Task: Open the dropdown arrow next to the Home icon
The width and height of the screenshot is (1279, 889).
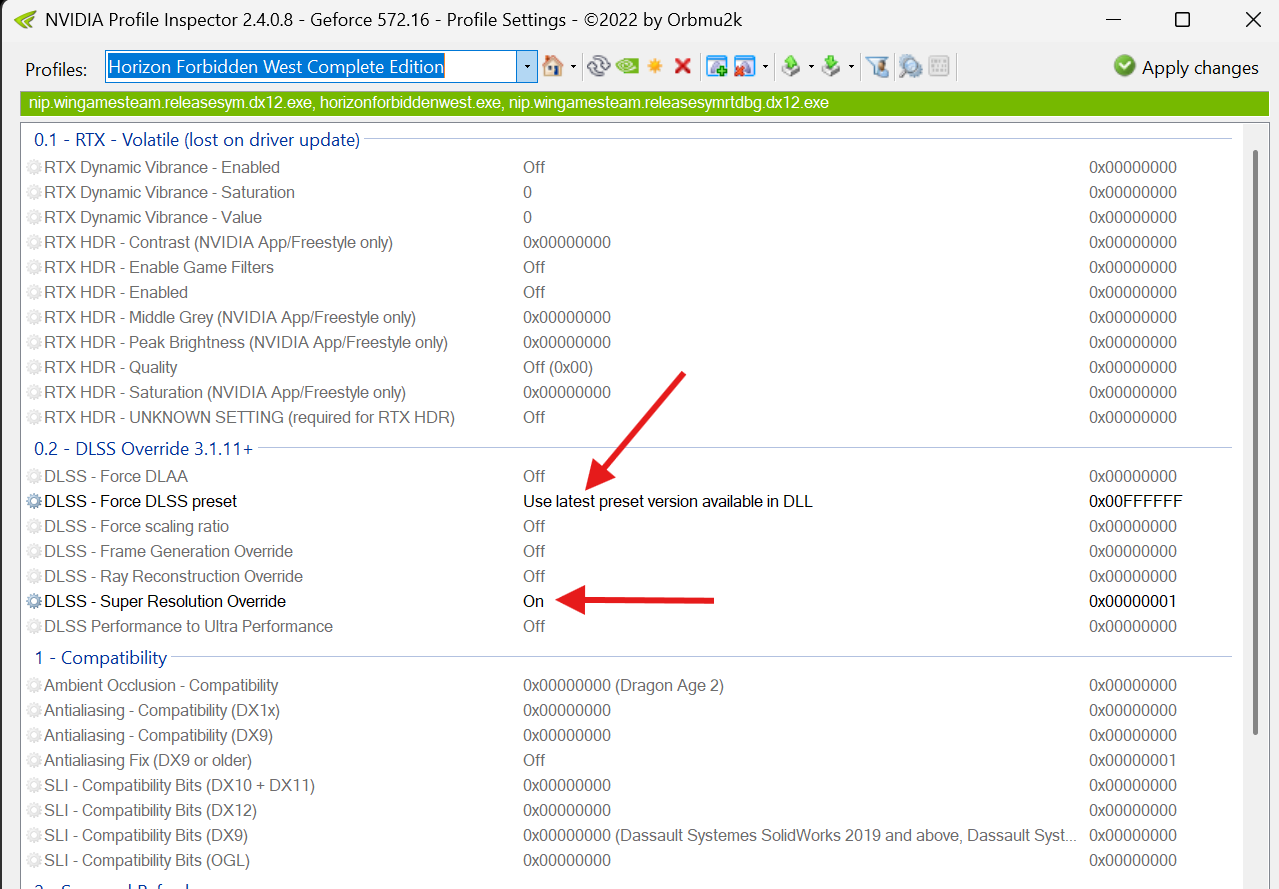Action: click(573, 68)
